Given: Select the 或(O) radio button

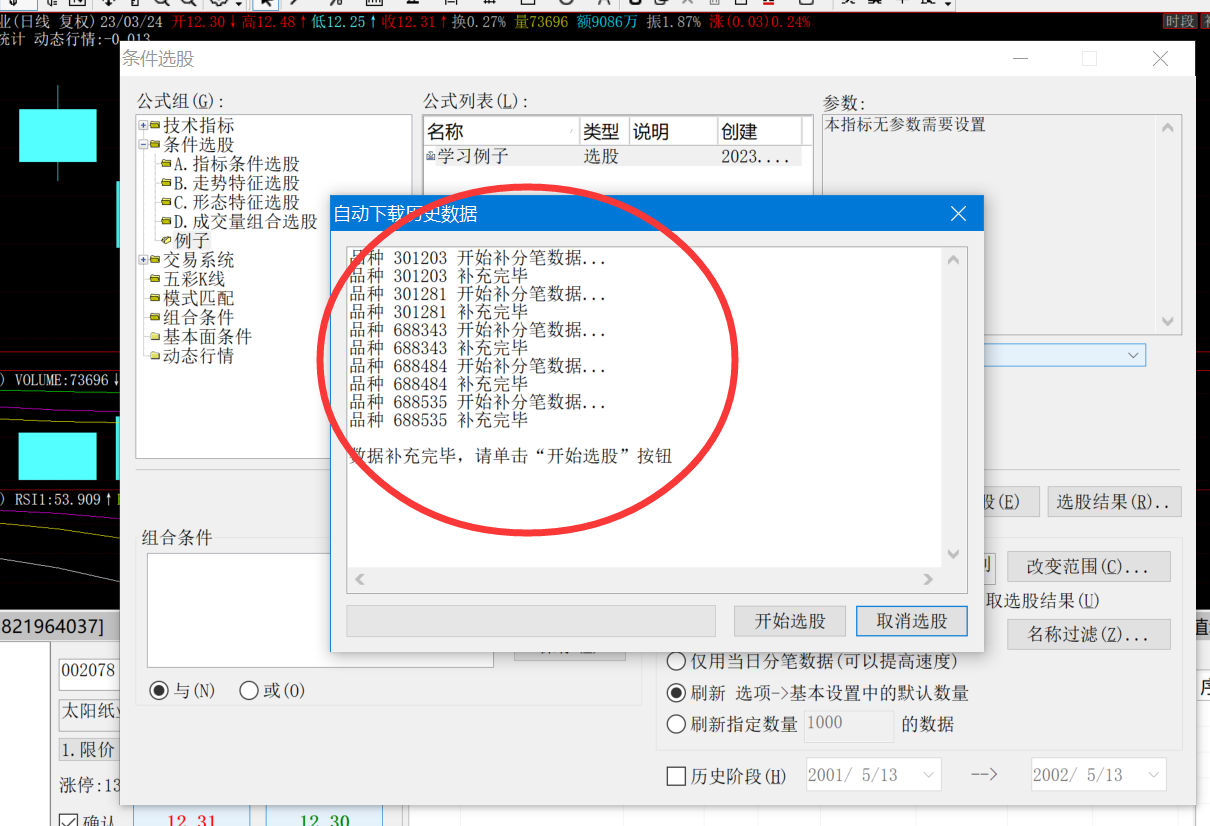Looking at the screenshot, I should point(250,691).
